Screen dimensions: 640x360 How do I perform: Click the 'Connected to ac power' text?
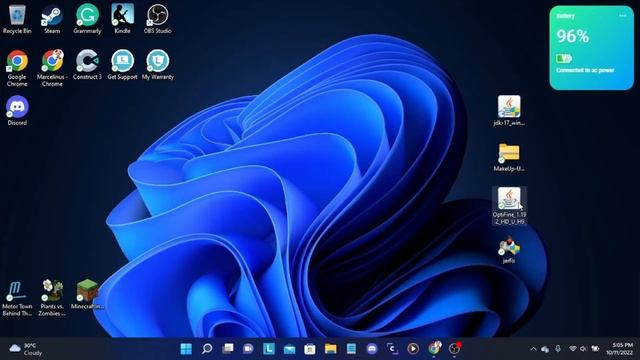(x=585, y=70)
